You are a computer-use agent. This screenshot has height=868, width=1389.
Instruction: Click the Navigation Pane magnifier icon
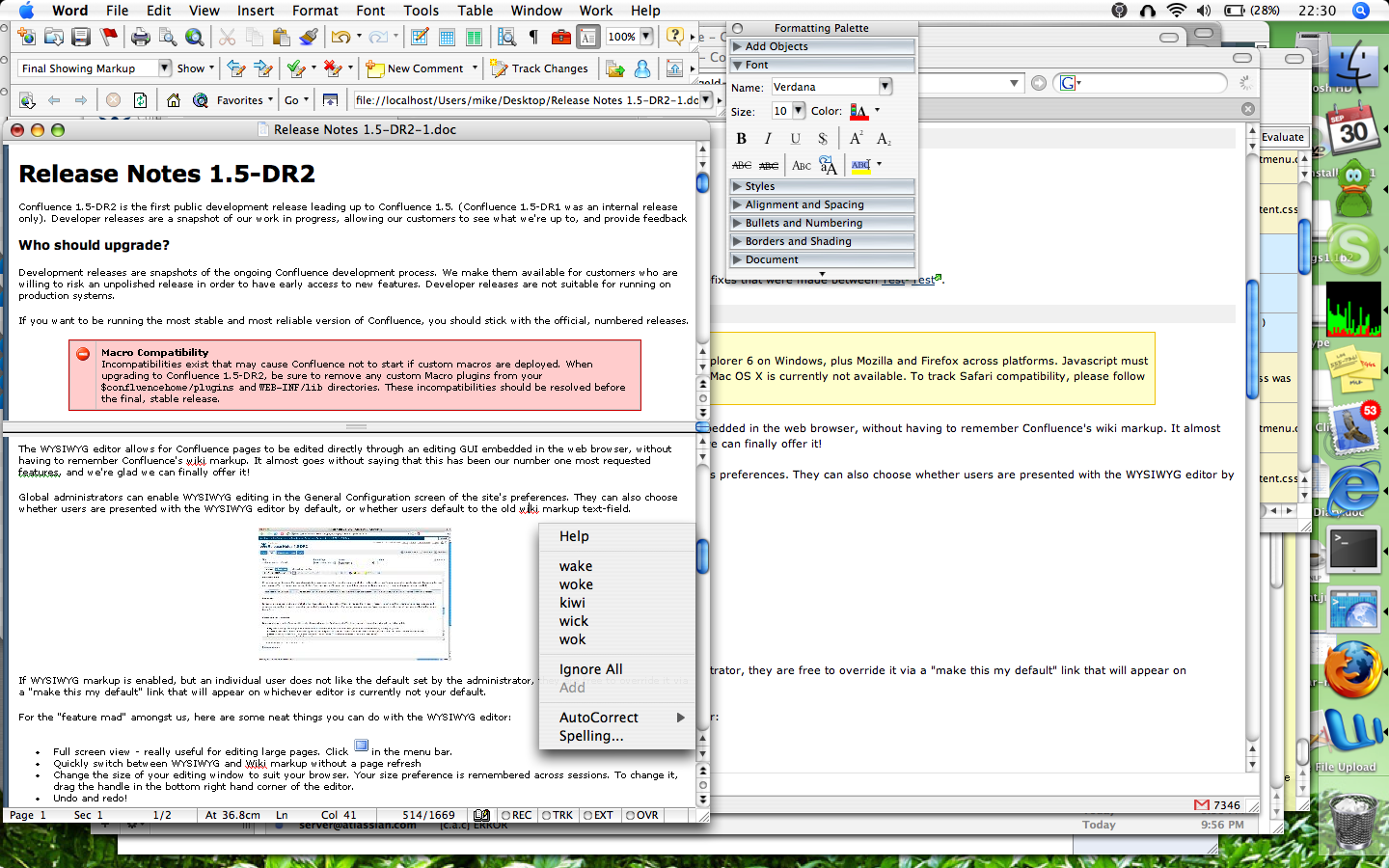[x=506, y=37]
